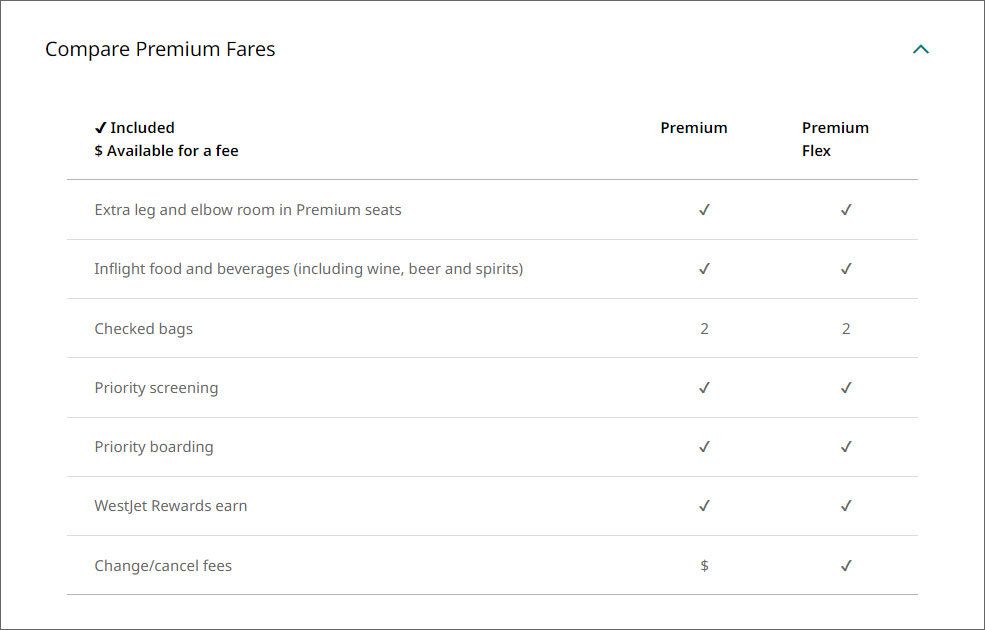Click Premium Flex checkmark for change/cancel fees
The image size is (985, 630).
pyautogui.click(x=846, y=565)
